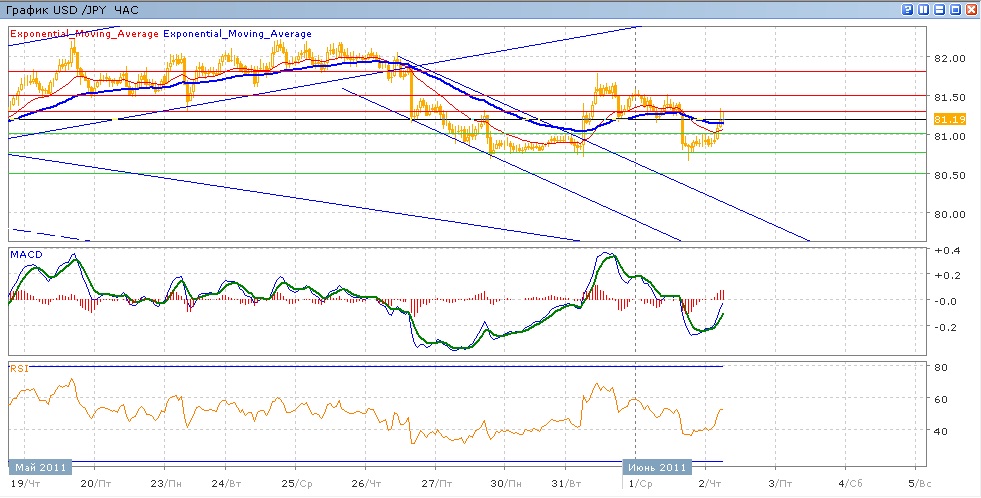This screenshot has height=498, width=981.
Task: Click the 31/Вт date label
Action: (567, 484)
